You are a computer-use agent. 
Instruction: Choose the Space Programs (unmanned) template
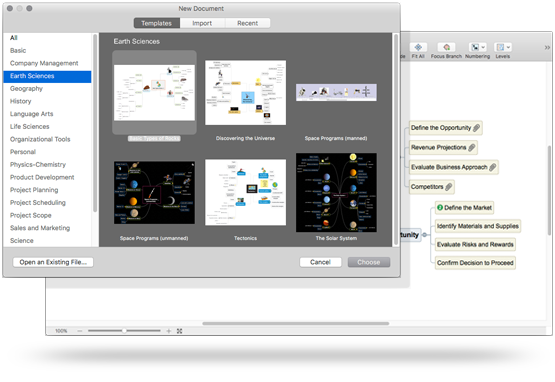(x=154, y=193)
